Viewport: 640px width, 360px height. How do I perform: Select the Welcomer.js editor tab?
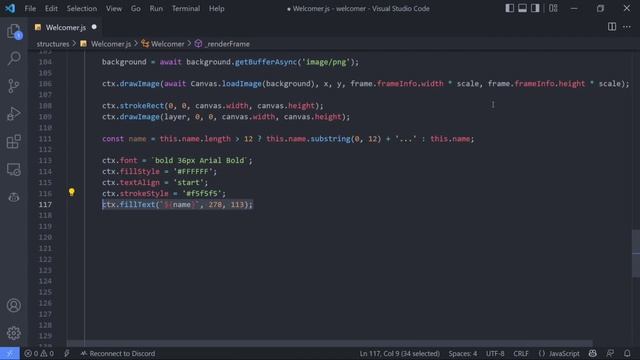(x=65, y=27)
